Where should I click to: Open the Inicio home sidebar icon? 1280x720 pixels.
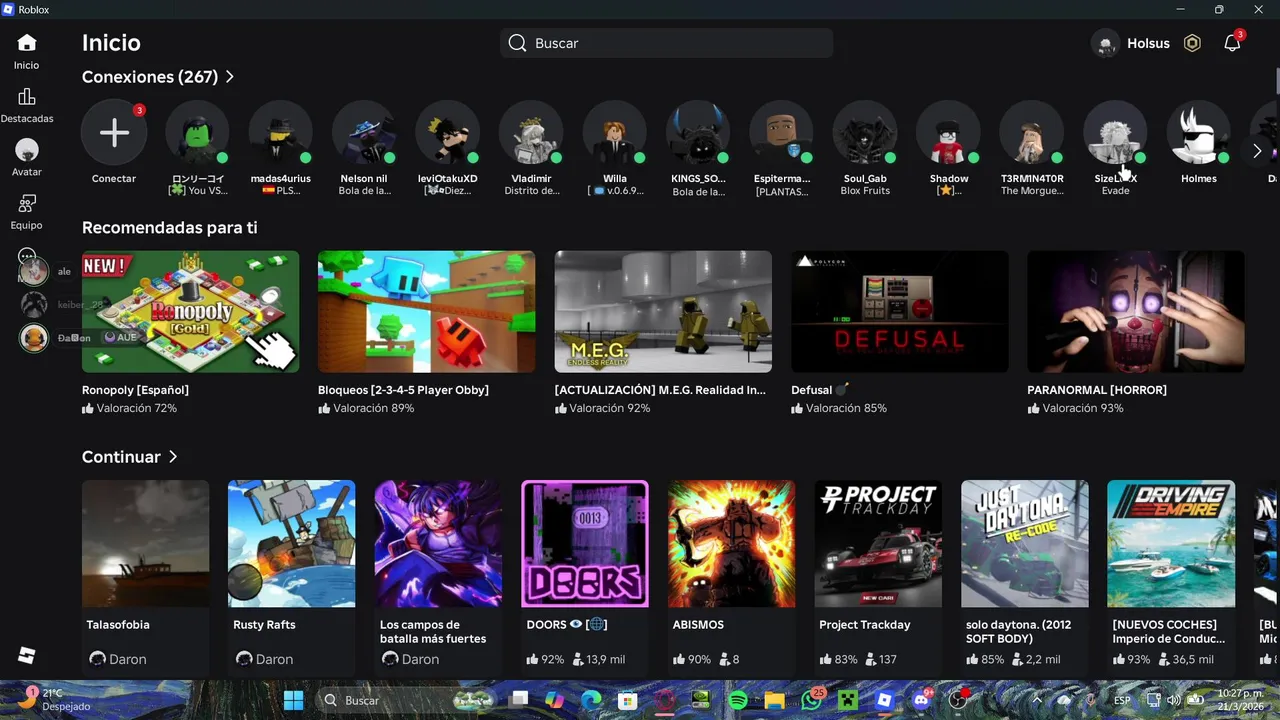[x=27, y=43]
